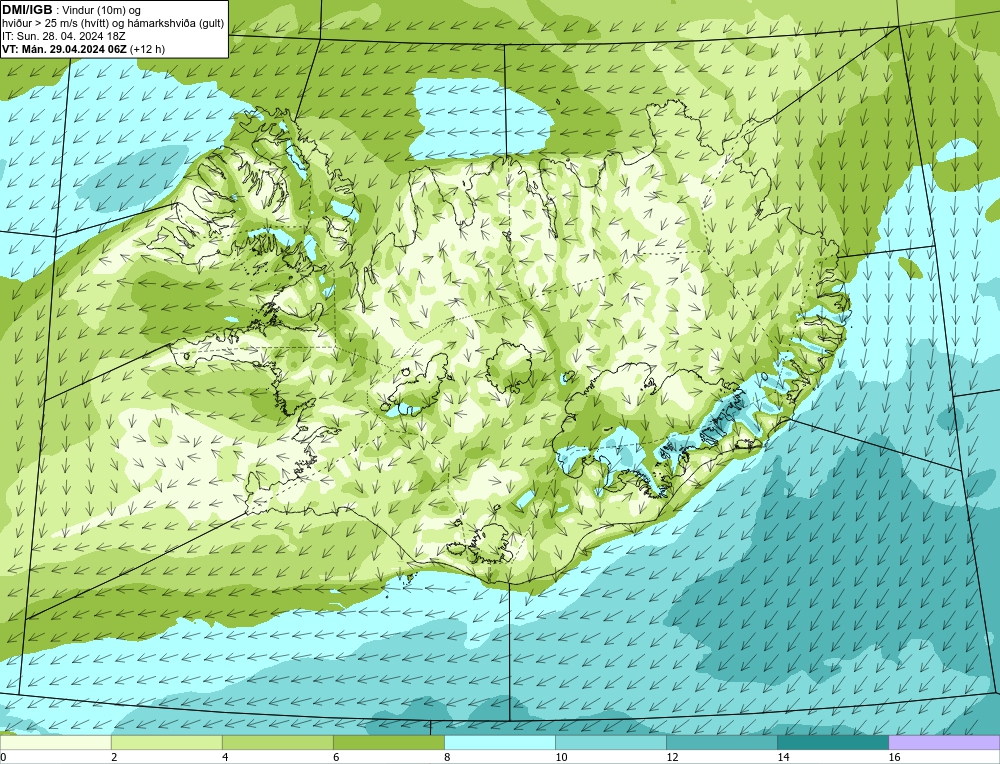Image resolution: width=1000 pixels, height=764 pixels.
Task: Click the 14–16 m/s dark teal swatch
Action: (832, 742)
